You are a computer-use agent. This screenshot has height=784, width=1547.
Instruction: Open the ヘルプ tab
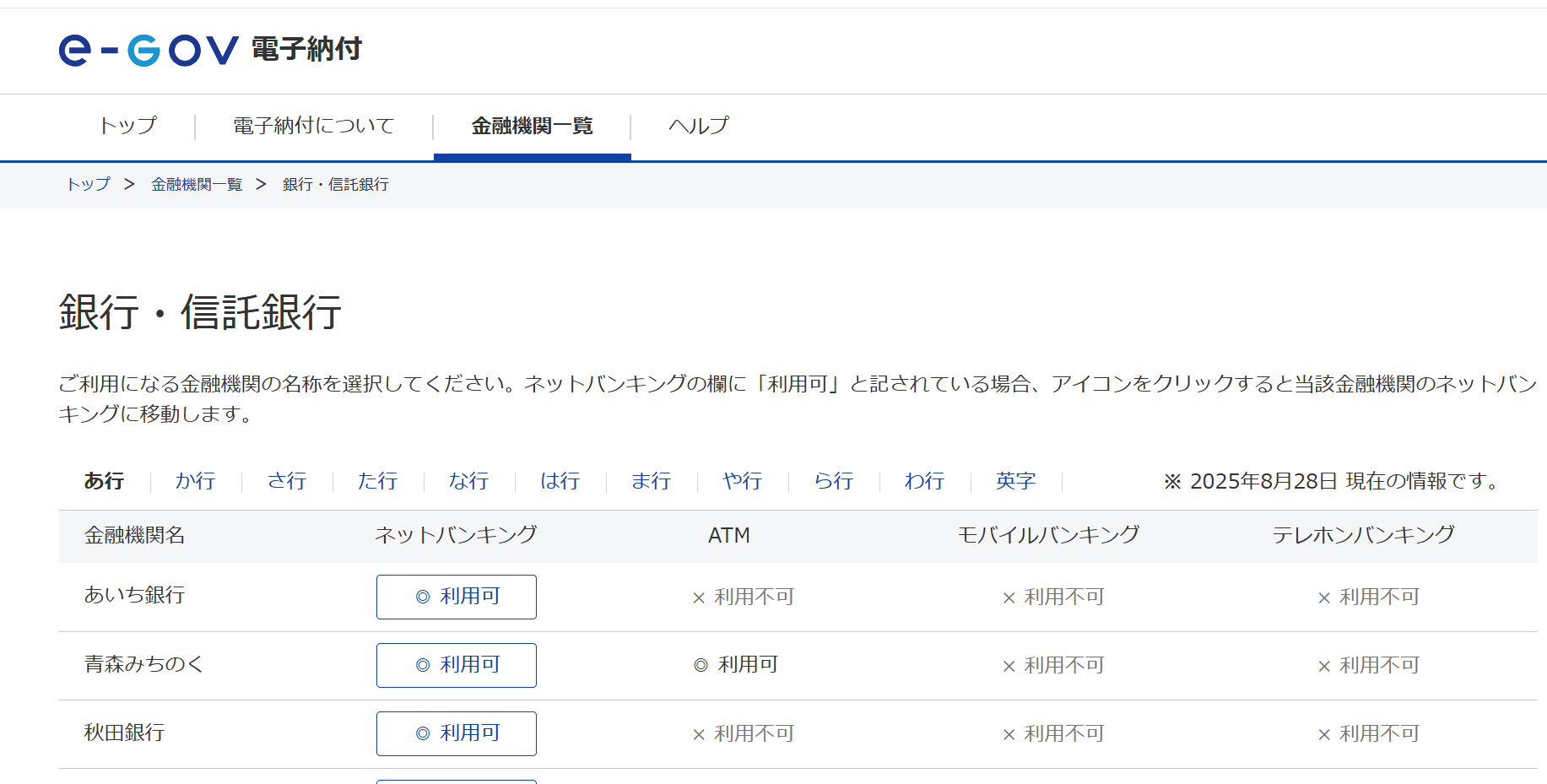[699, 126]
